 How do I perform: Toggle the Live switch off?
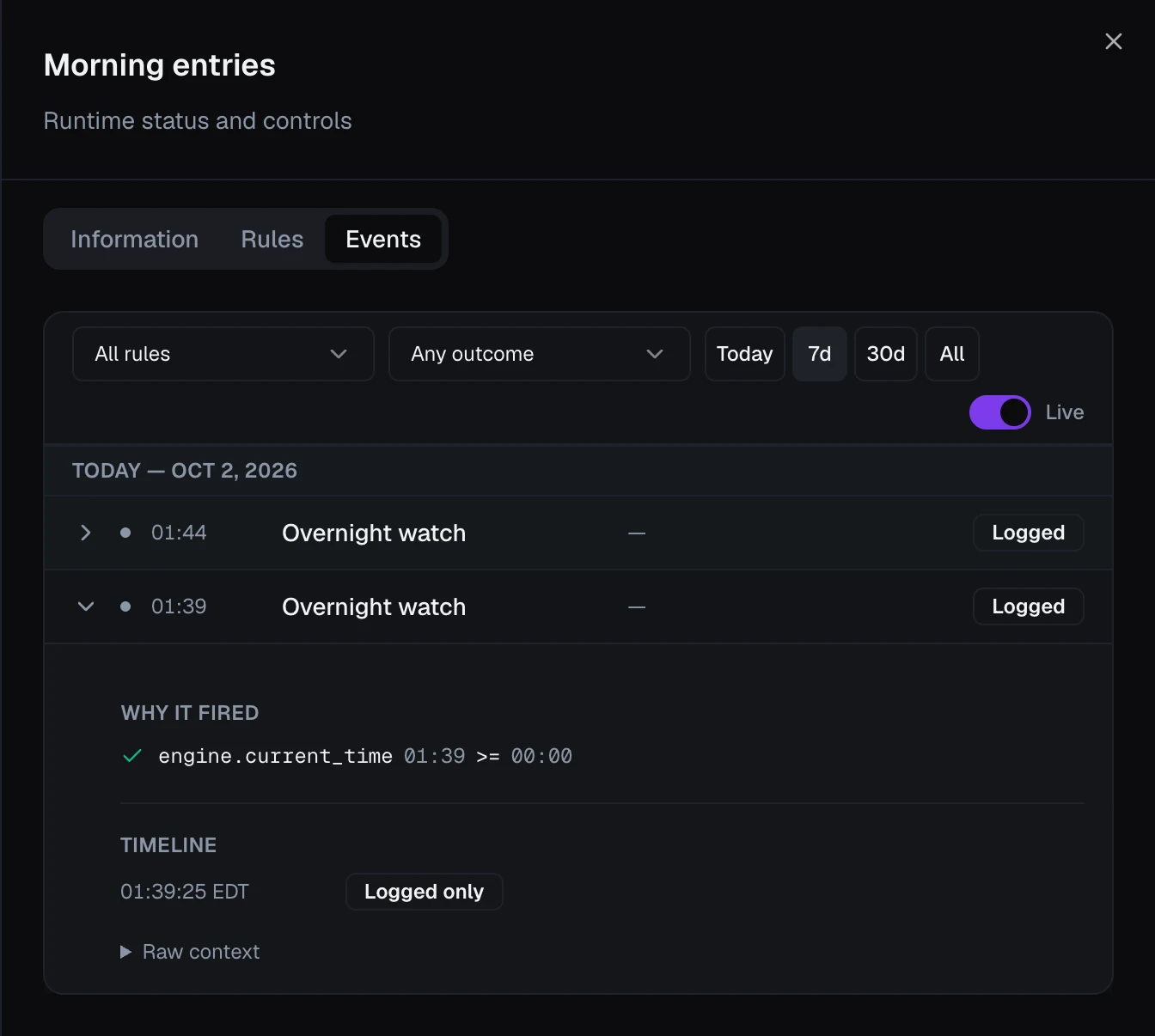(x=999, y=412)
